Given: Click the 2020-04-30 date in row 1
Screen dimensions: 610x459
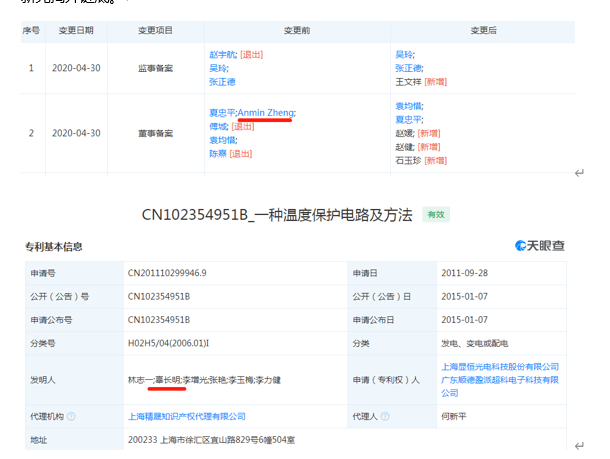Looking at the screenshot, I should (76, 68).
